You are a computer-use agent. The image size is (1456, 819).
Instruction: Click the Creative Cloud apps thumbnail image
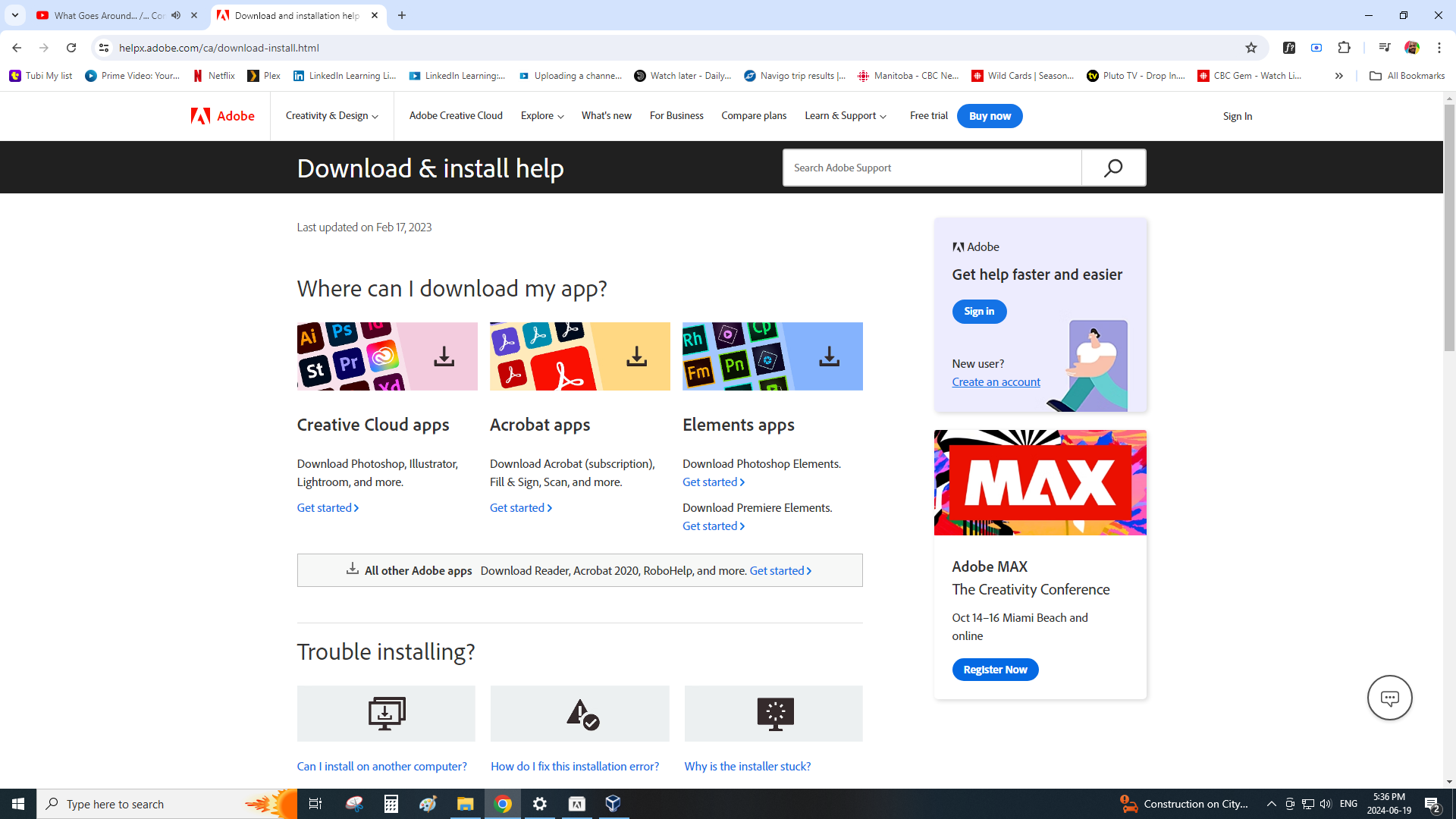pyautogui.click(x=387, y=356)
